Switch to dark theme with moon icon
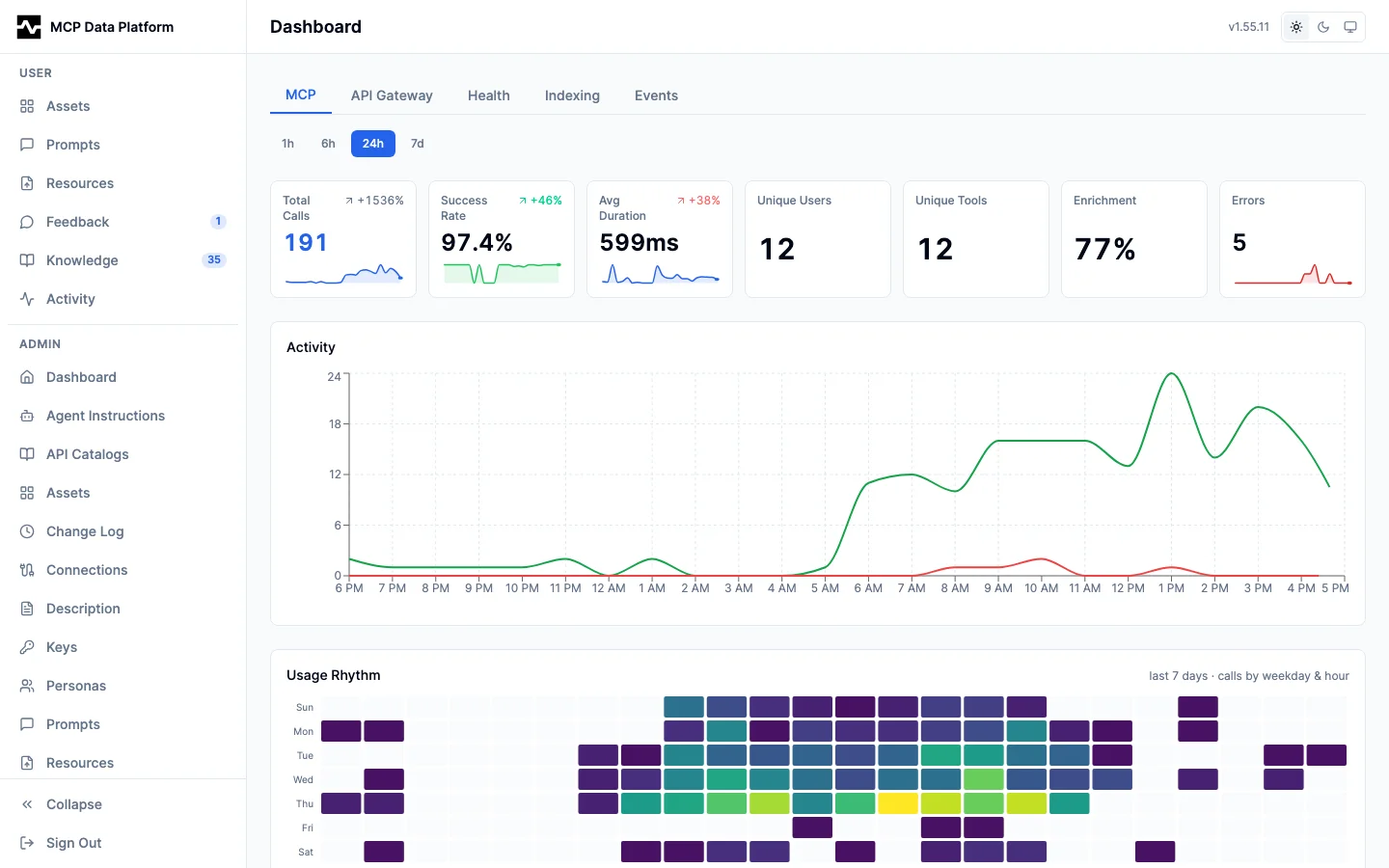 (x=1323, y=27)
